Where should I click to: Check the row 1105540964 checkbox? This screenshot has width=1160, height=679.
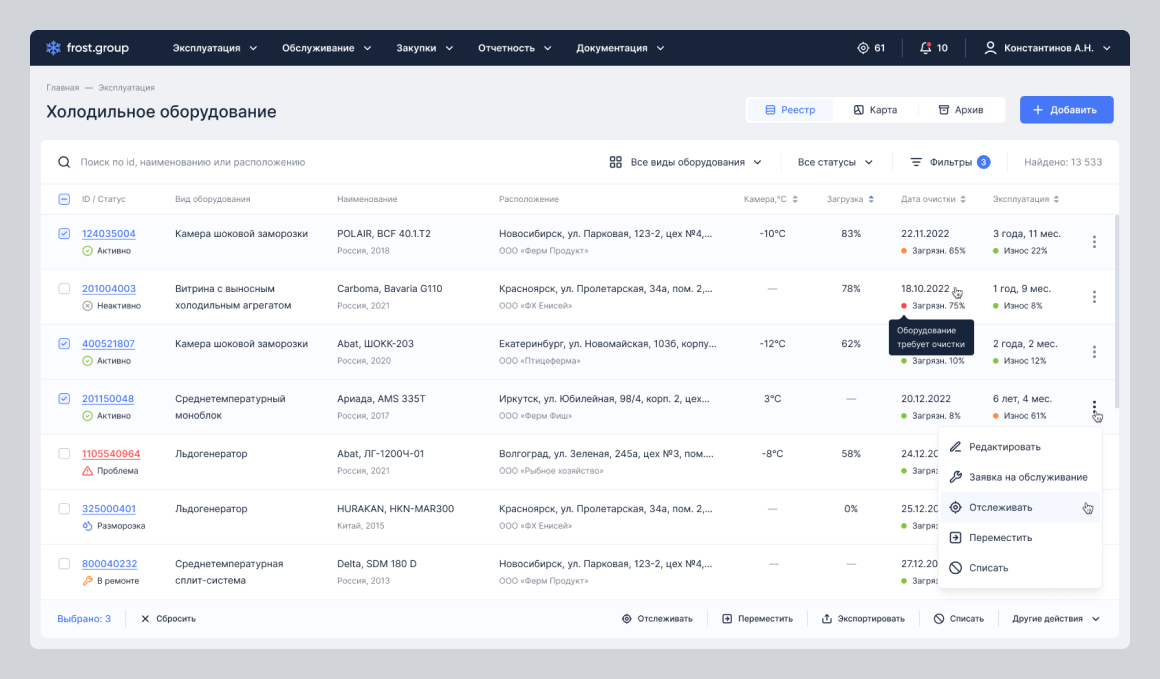[x=64, y=453]
